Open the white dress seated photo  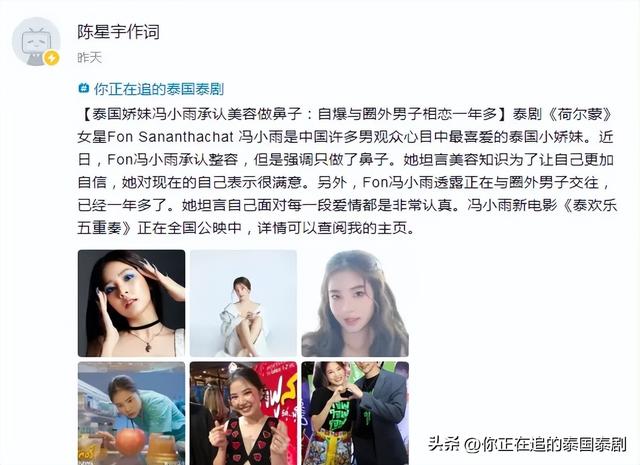(x=243, y=303)
